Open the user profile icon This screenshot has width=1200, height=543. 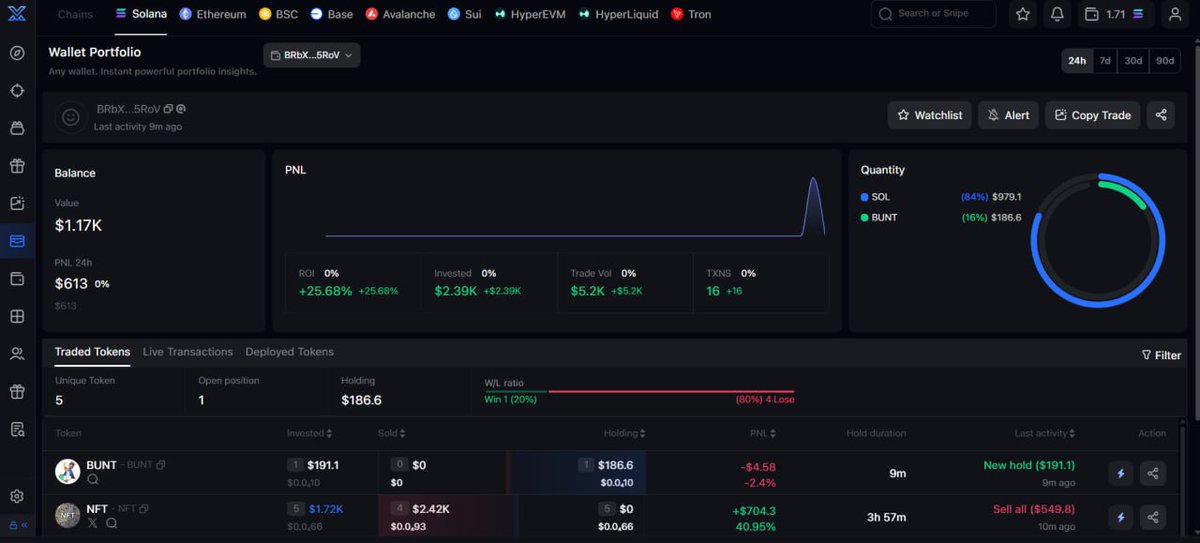(x=1174, y=14)
